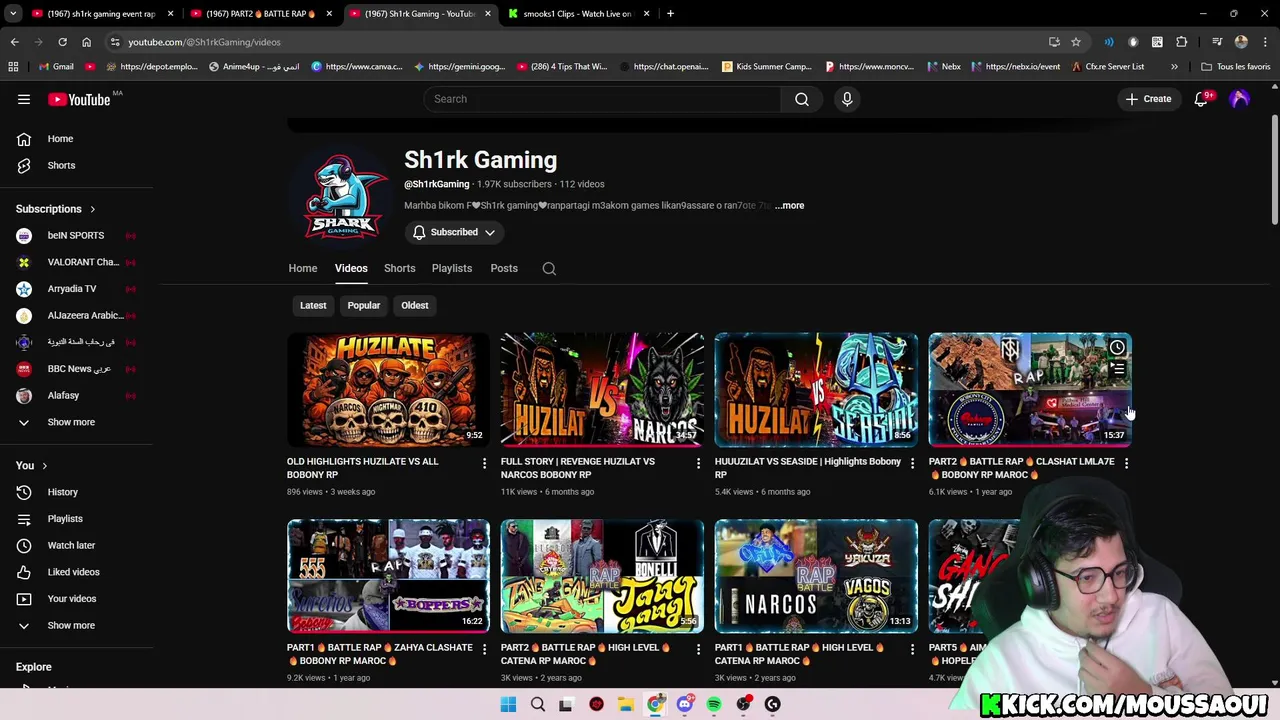Open options menu for PART1 HIGH LEVEL CATENA video
Image resolution: width=1280 pixels, height=720 pixels.
pos(912,649)
